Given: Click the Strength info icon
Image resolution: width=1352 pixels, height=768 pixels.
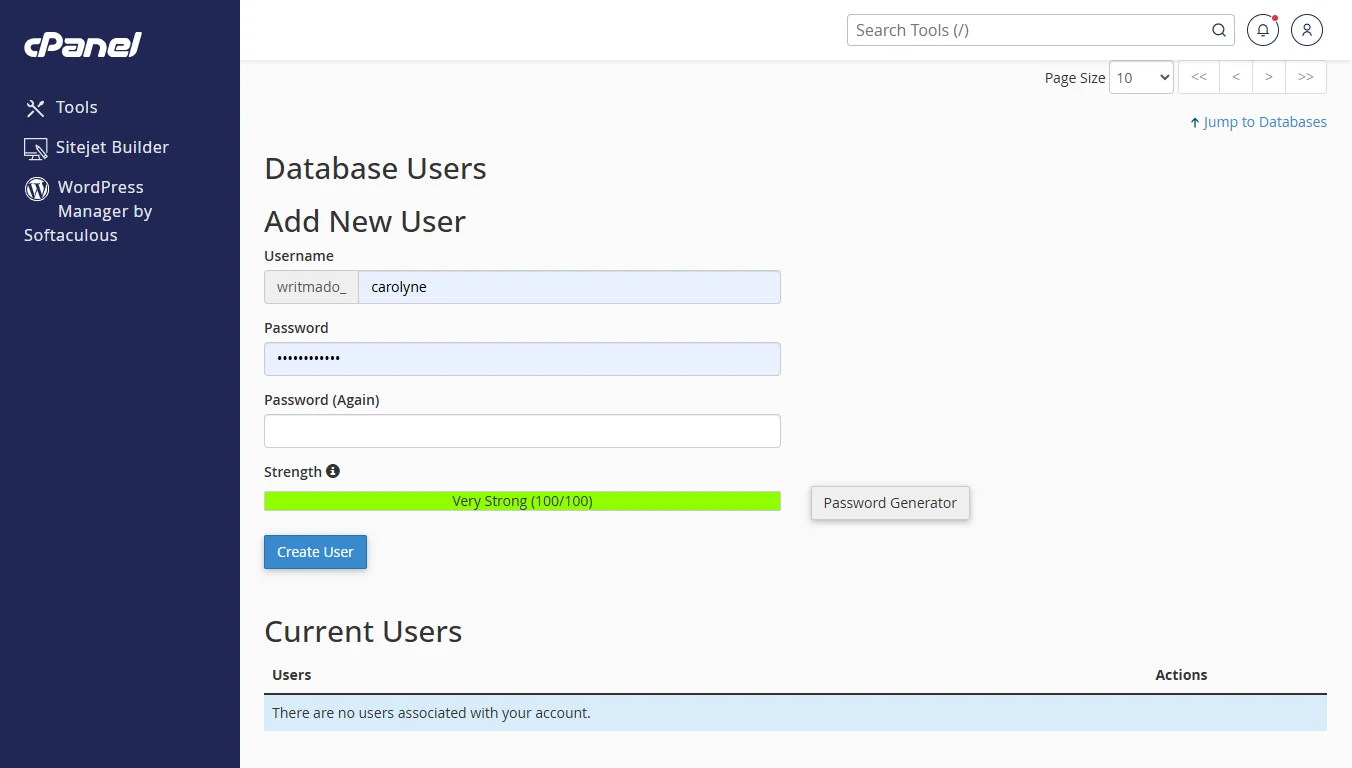Looking at the screenshot, I should point(333,471).
